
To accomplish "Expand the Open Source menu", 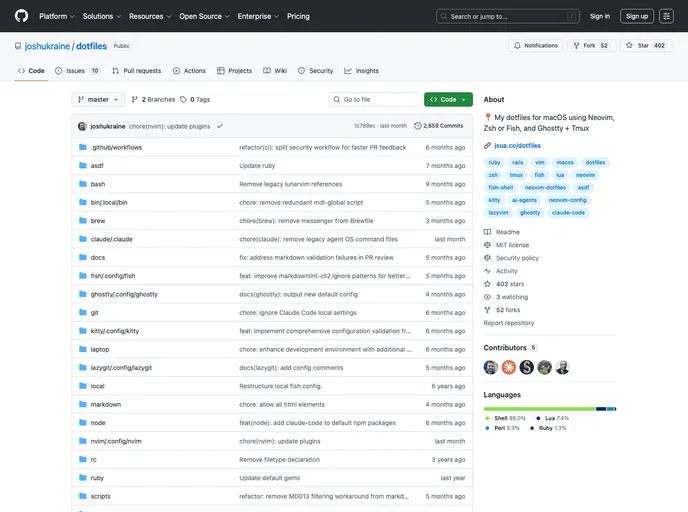I will pos(204,16).
